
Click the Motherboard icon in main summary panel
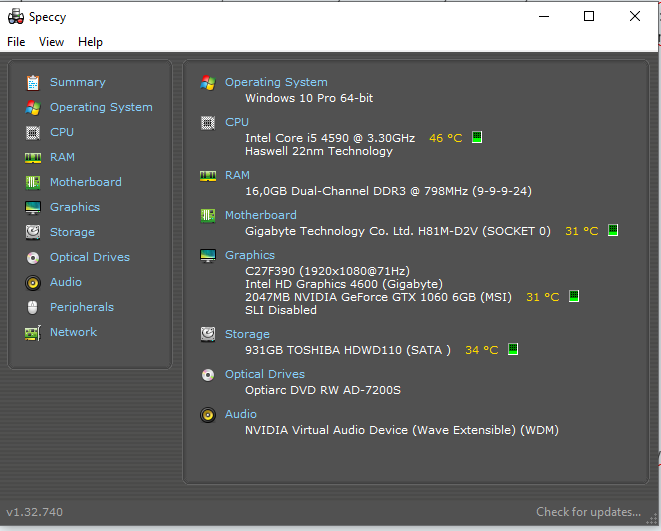[x=208, y=216]
